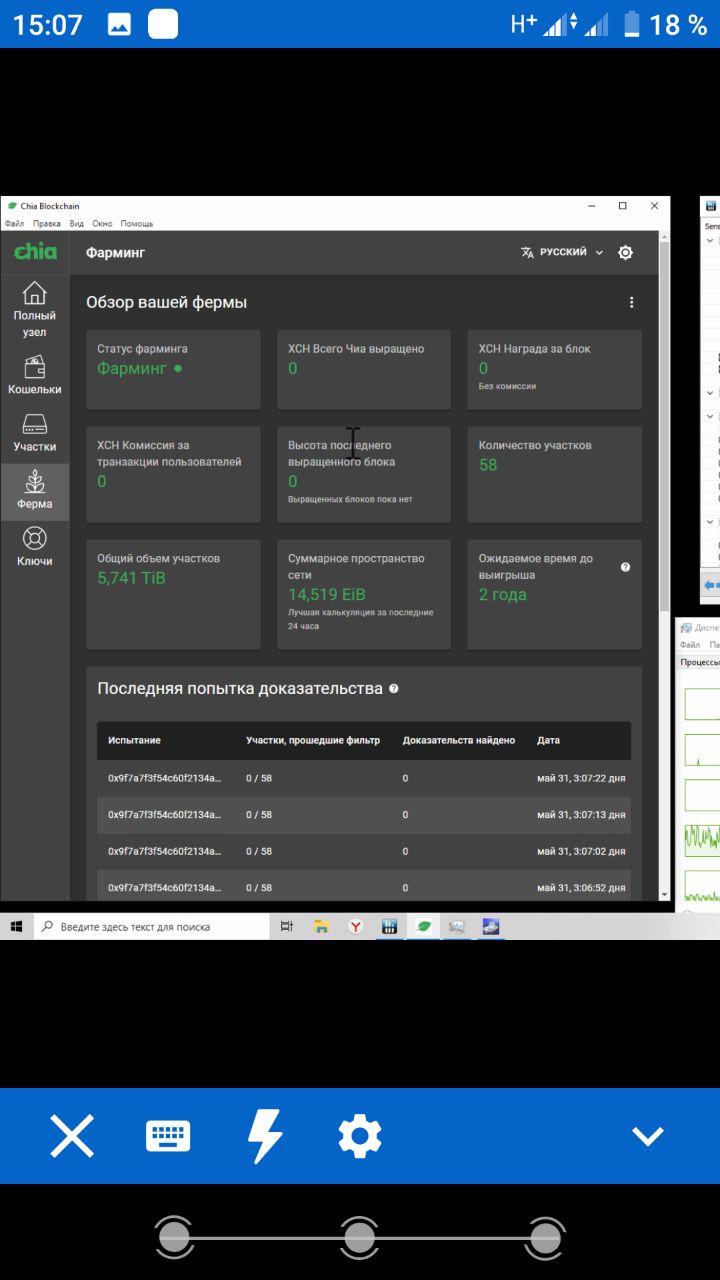Open Вид menu in Chia window
The width and height of the screenshot is (720, 1280).
coord(77,224)
